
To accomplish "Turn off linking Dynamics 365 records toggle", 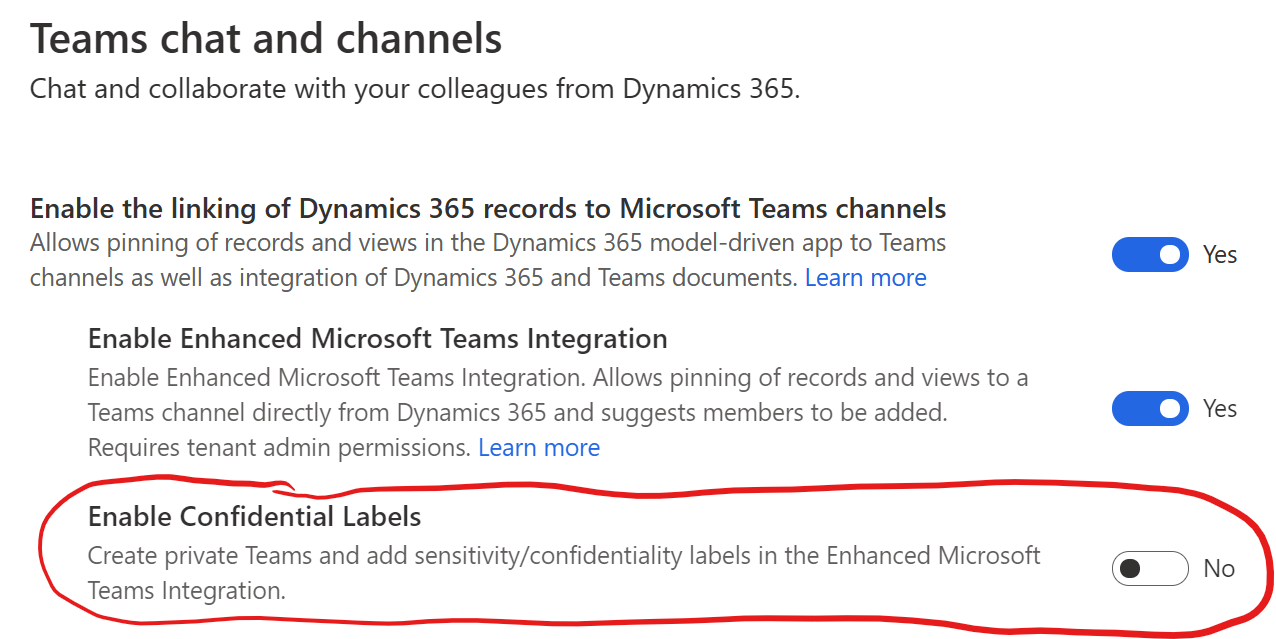I will [1150, 255].
